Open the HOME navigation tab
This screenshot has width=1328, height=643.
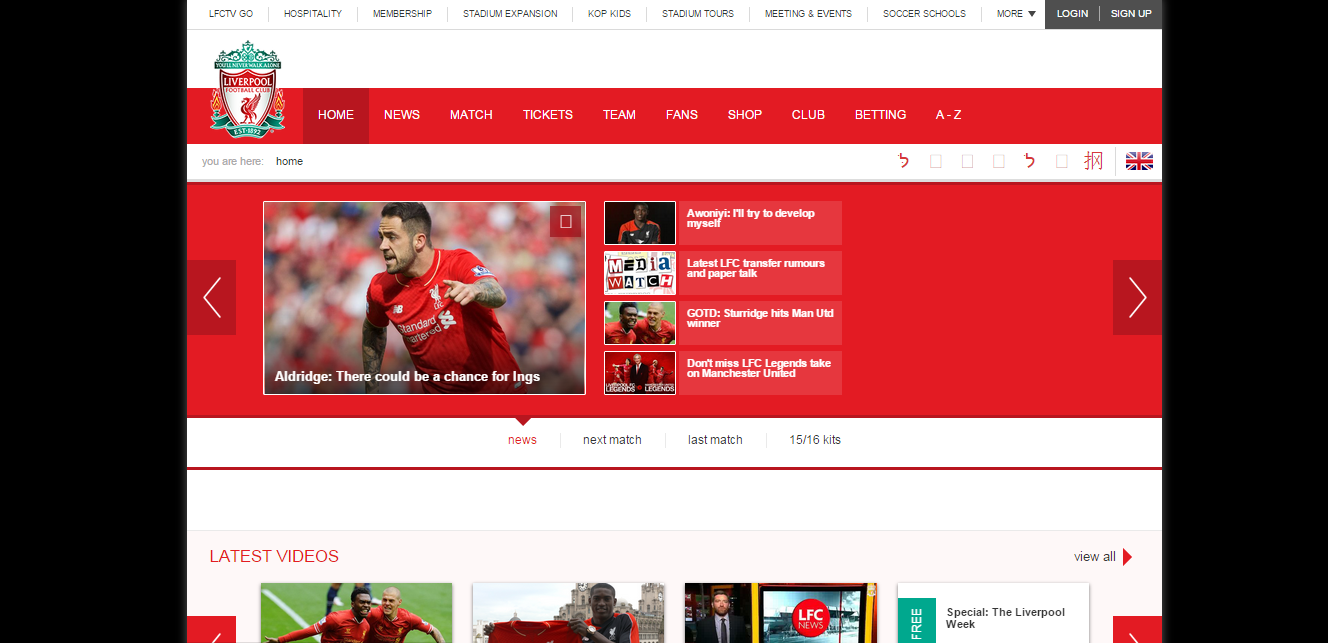coord(336,115)
